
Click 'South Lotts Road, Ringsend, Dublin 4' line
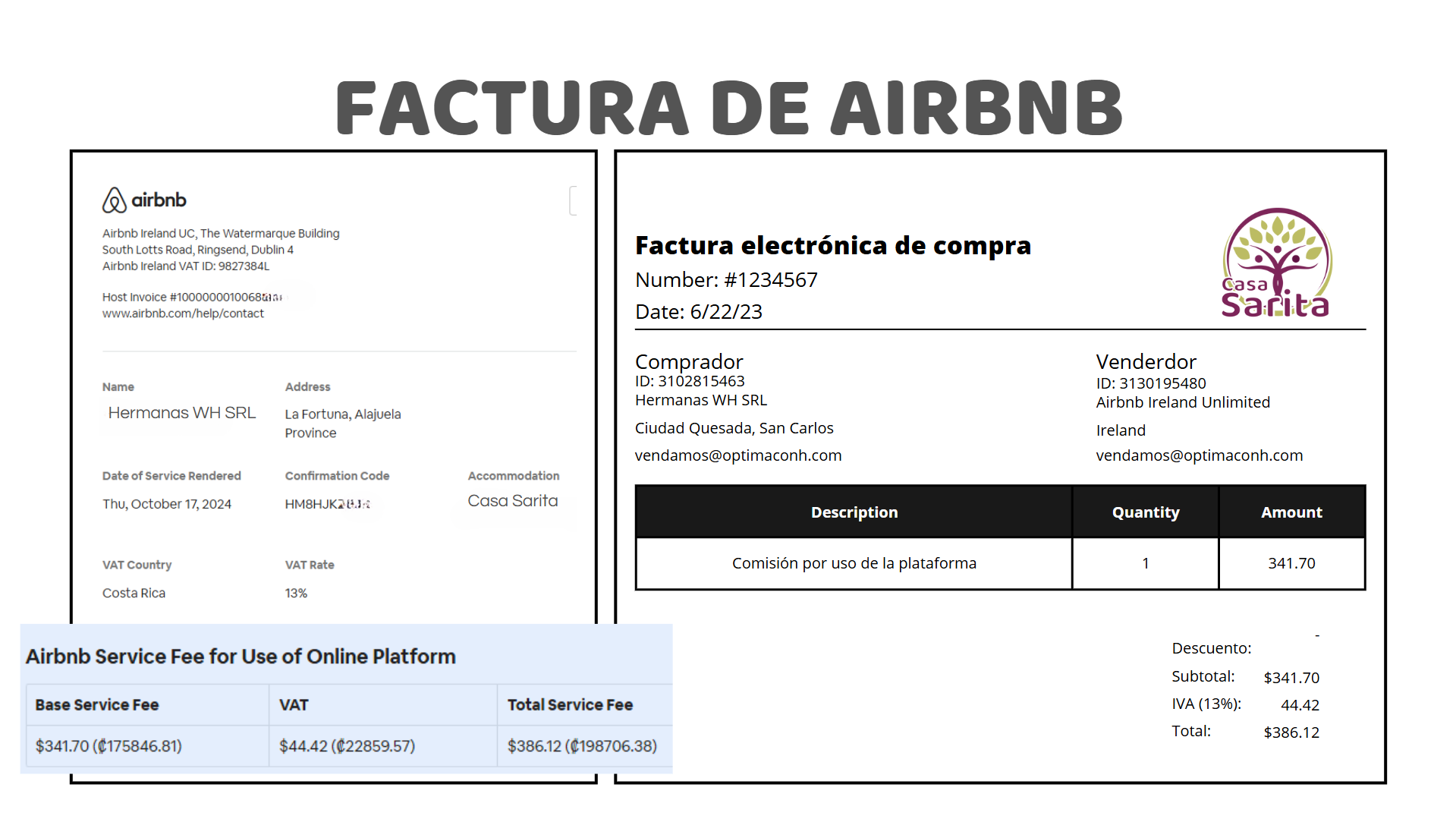pos(198,250)
